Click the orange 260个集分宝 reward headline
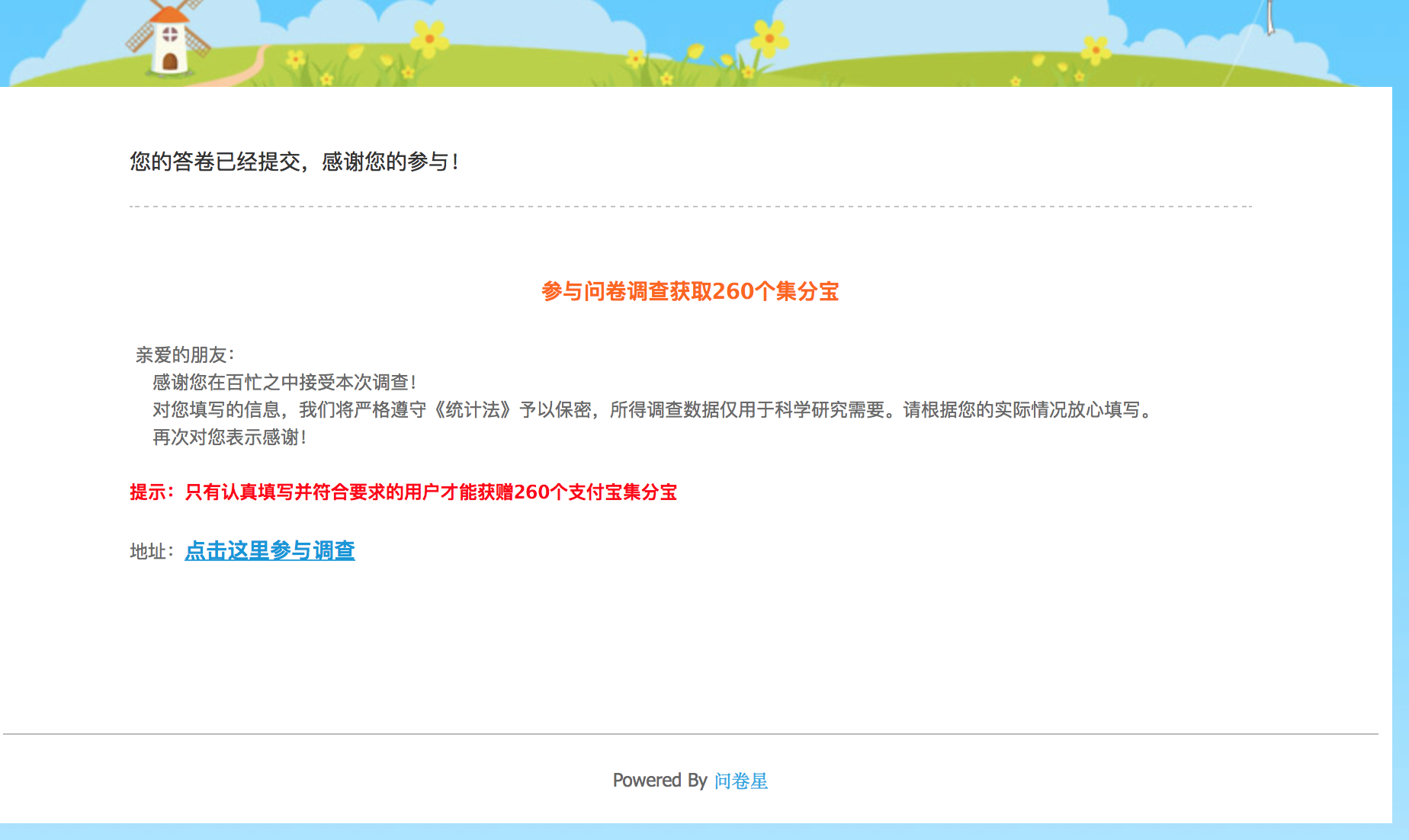 tap(690, 292)
